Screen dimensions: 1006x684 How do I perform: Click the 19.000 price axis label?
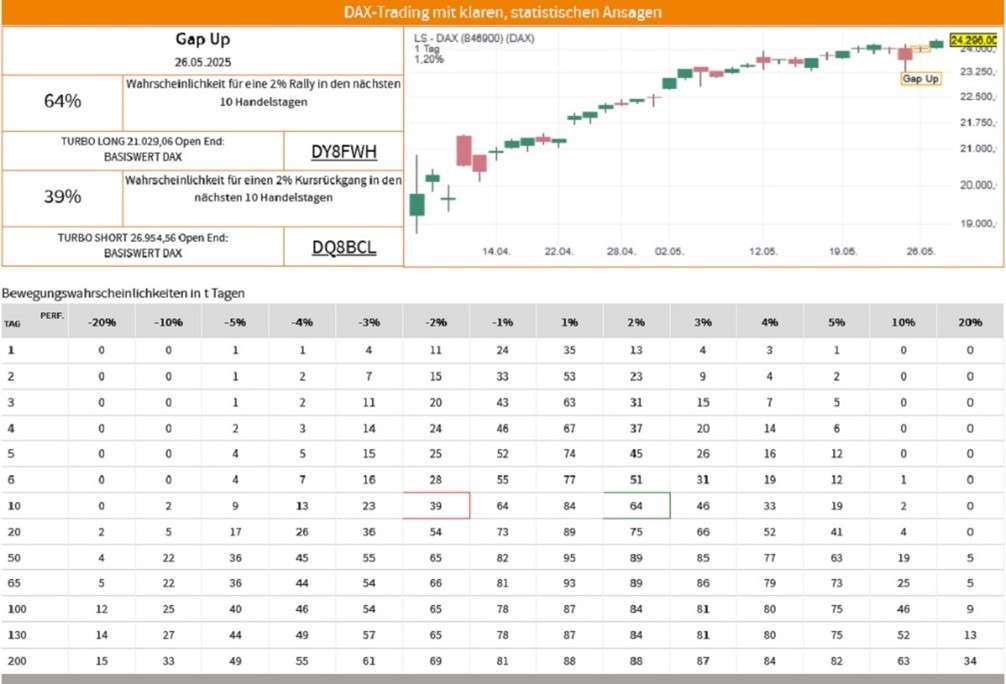point(978,223)
